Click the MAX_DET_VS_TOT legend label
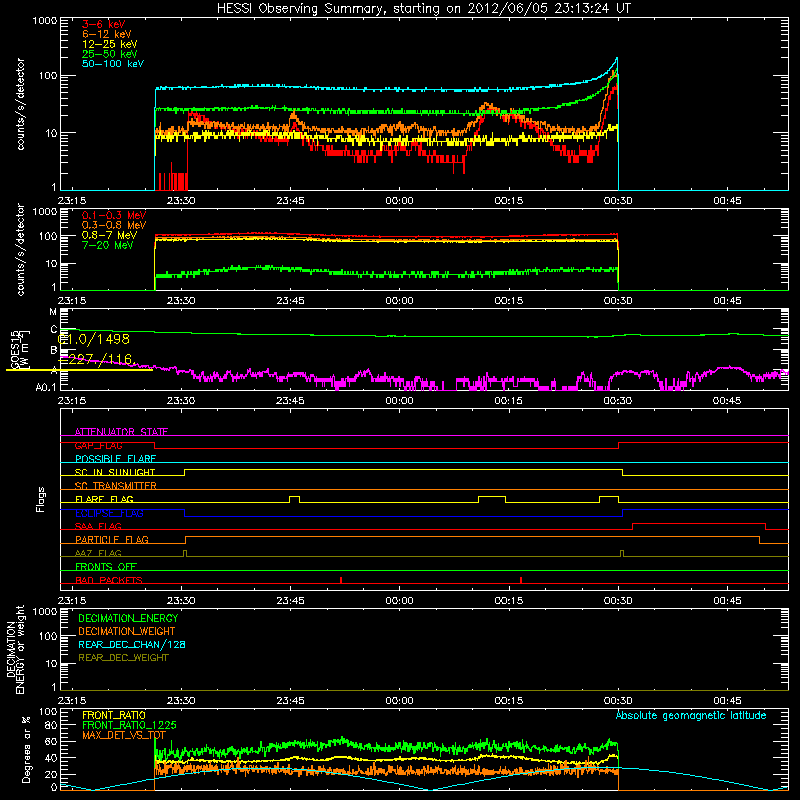 point(124,735)
